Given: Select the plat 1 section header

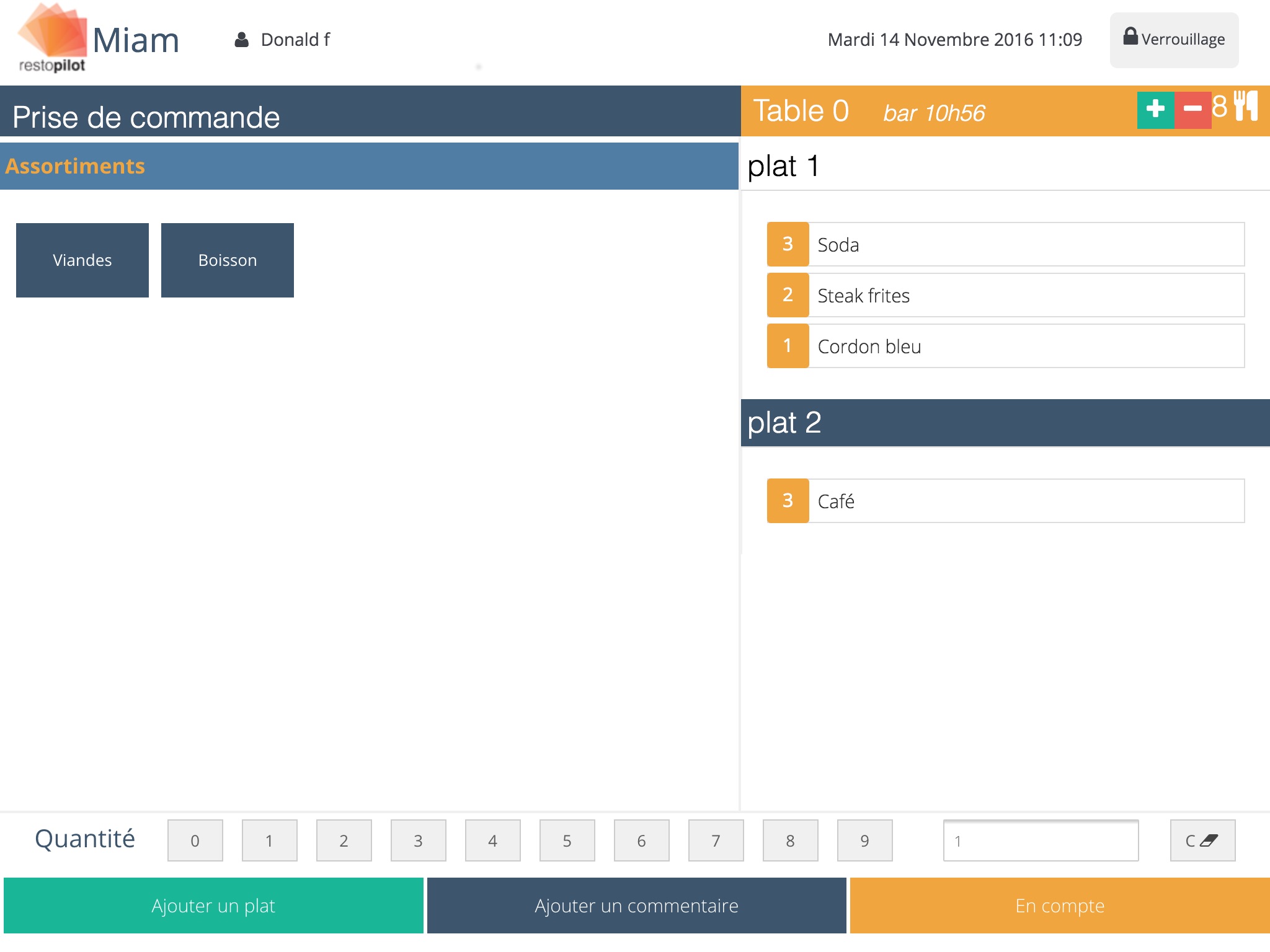Looking at the screenshot, I should pos(1005,166).
